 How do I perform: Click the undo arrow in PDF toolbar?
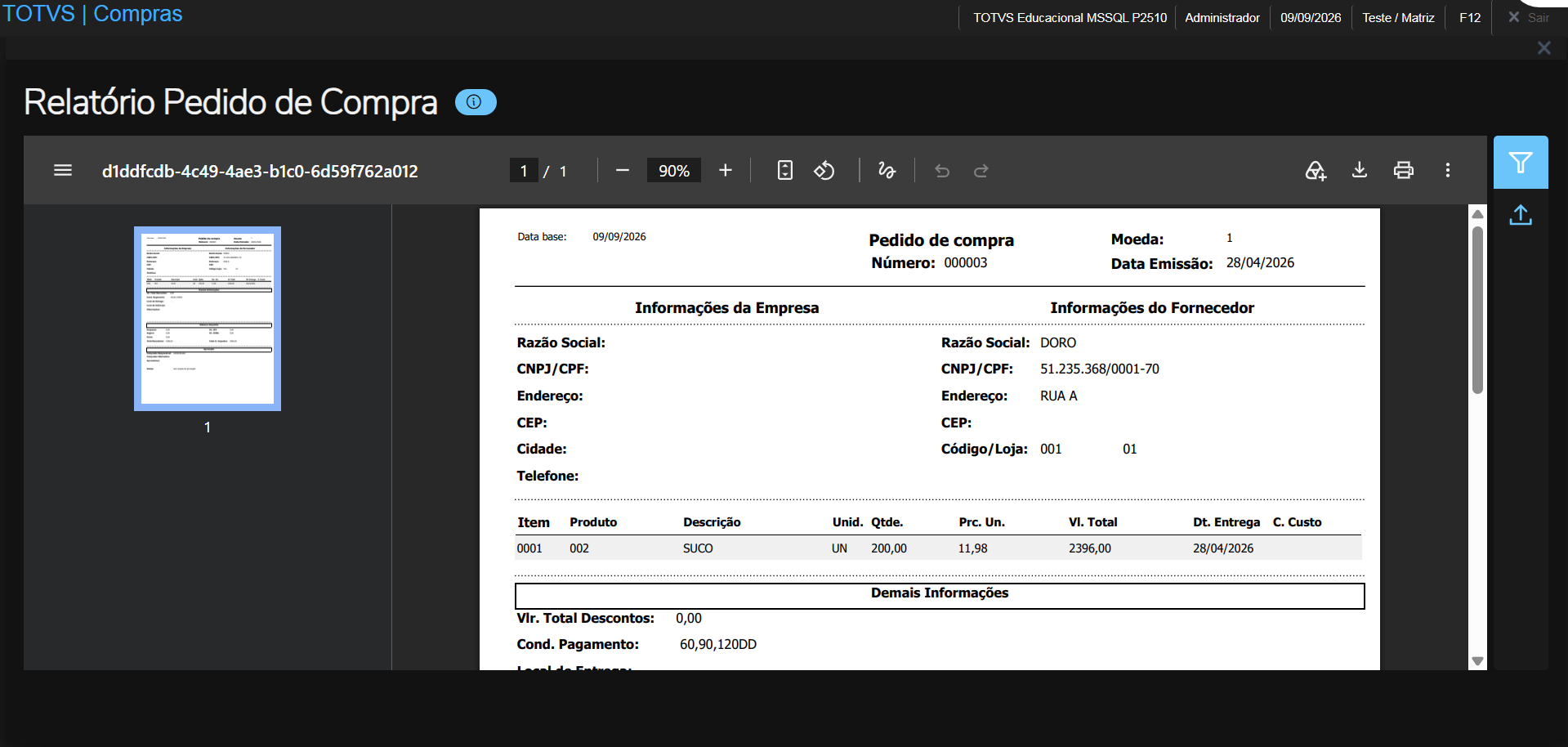coord(942,170)
